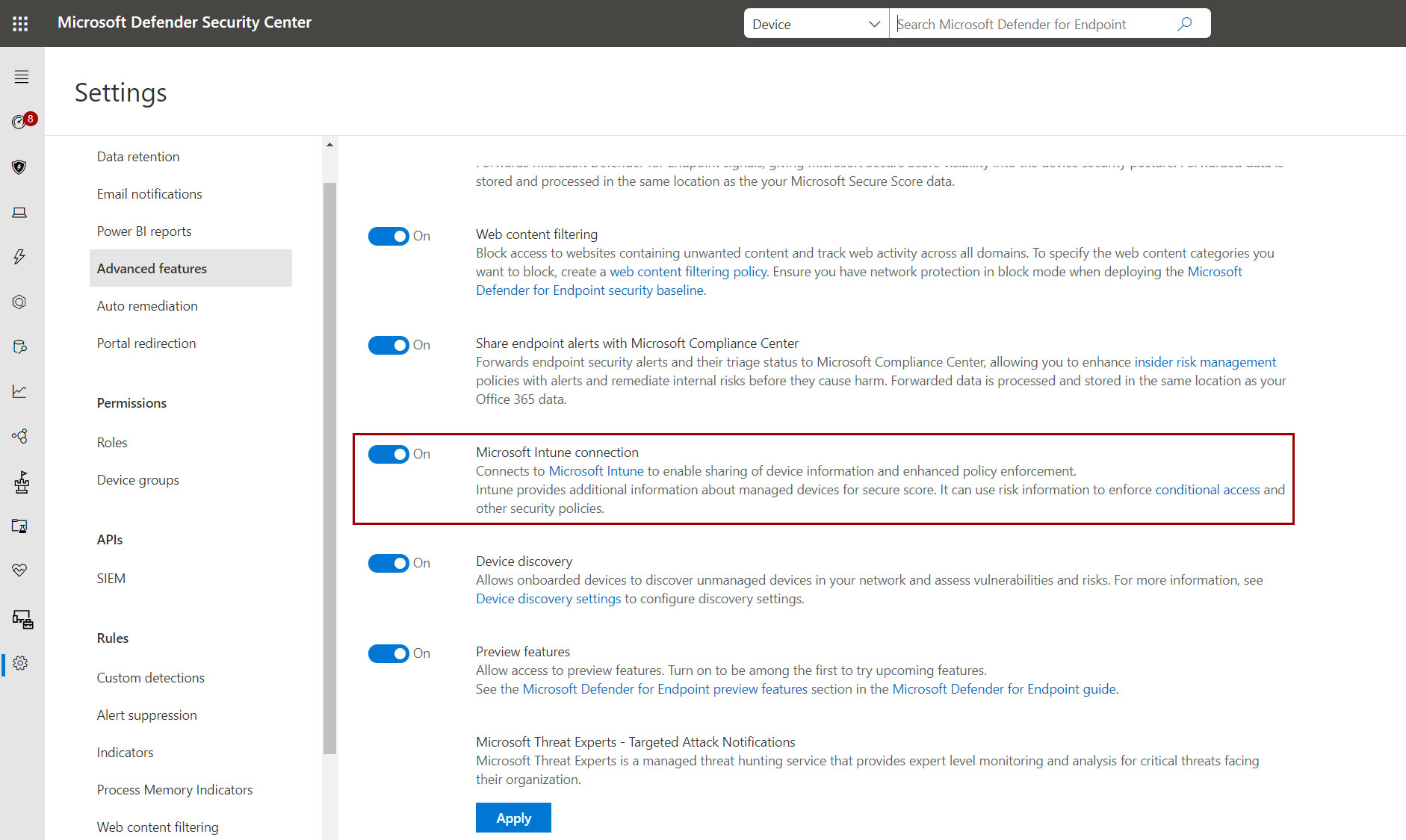Open the conditional access link
Screen dimensions: 1406x840
point(1207,490)
